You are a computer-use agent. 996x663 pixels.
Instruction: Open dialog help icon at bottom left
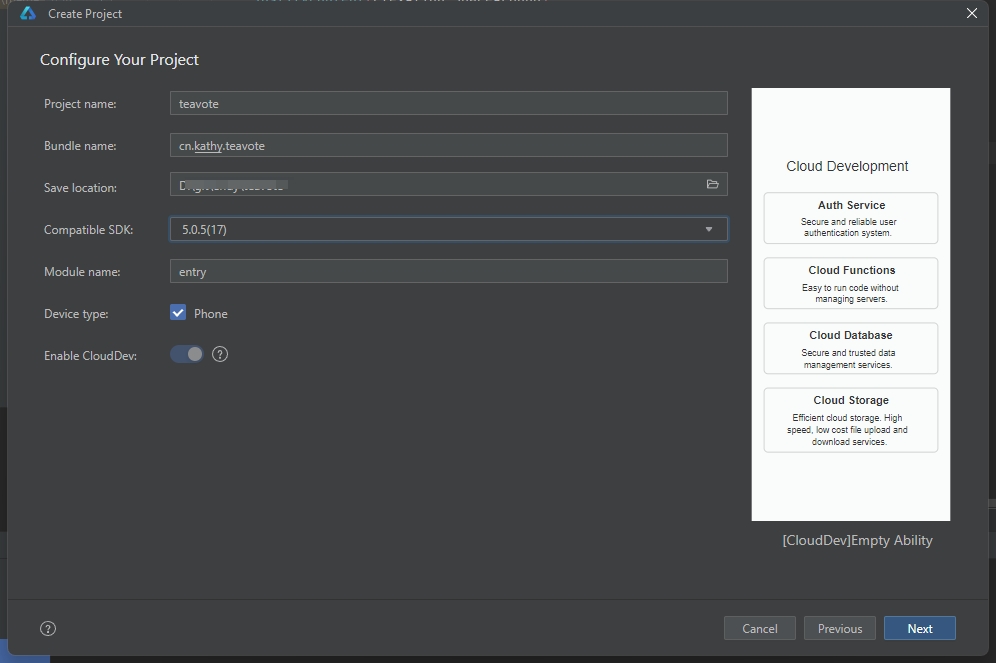pyautogui.click(x=48, y=629)
